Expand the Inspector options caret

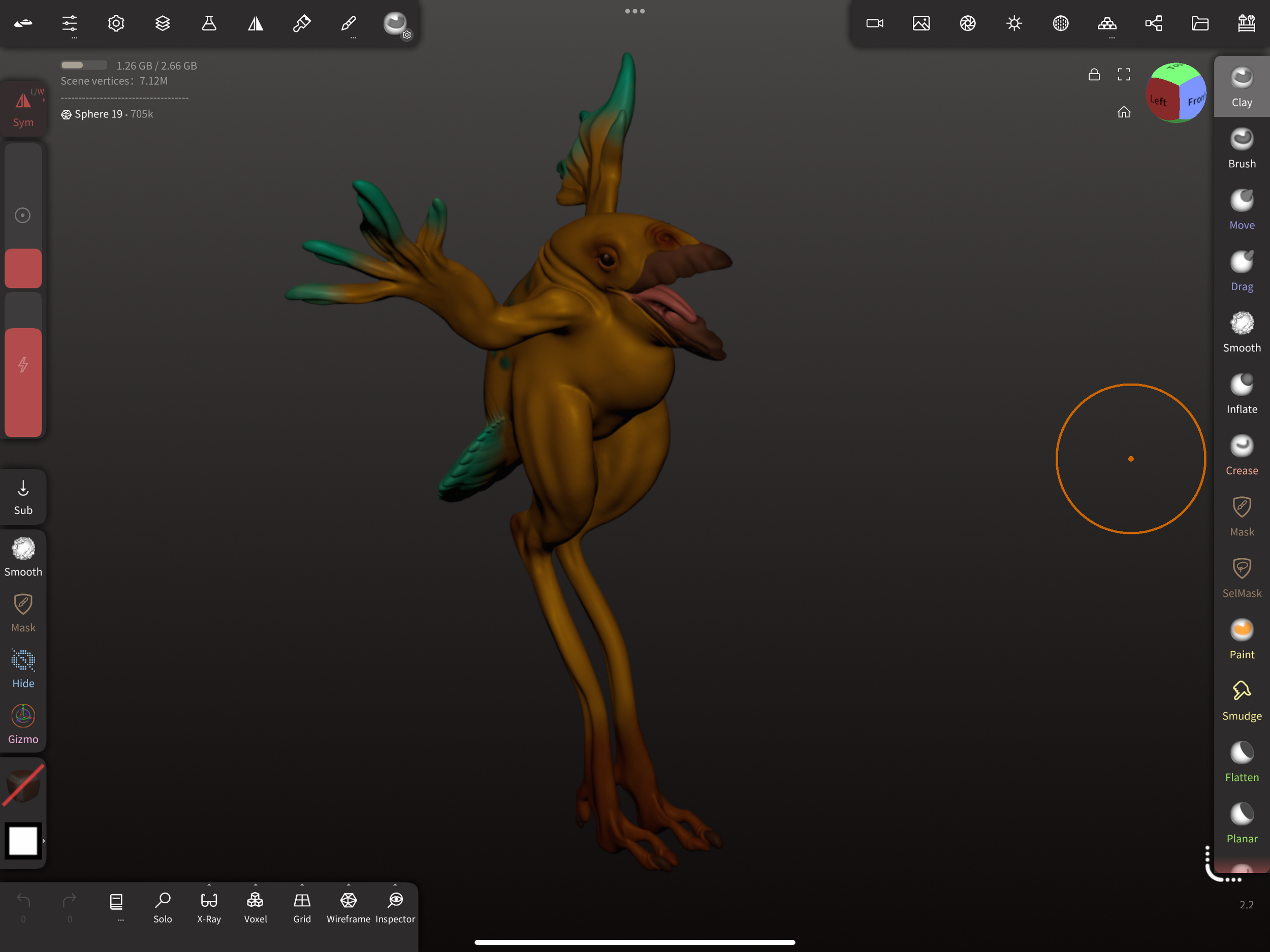(395, 885)
